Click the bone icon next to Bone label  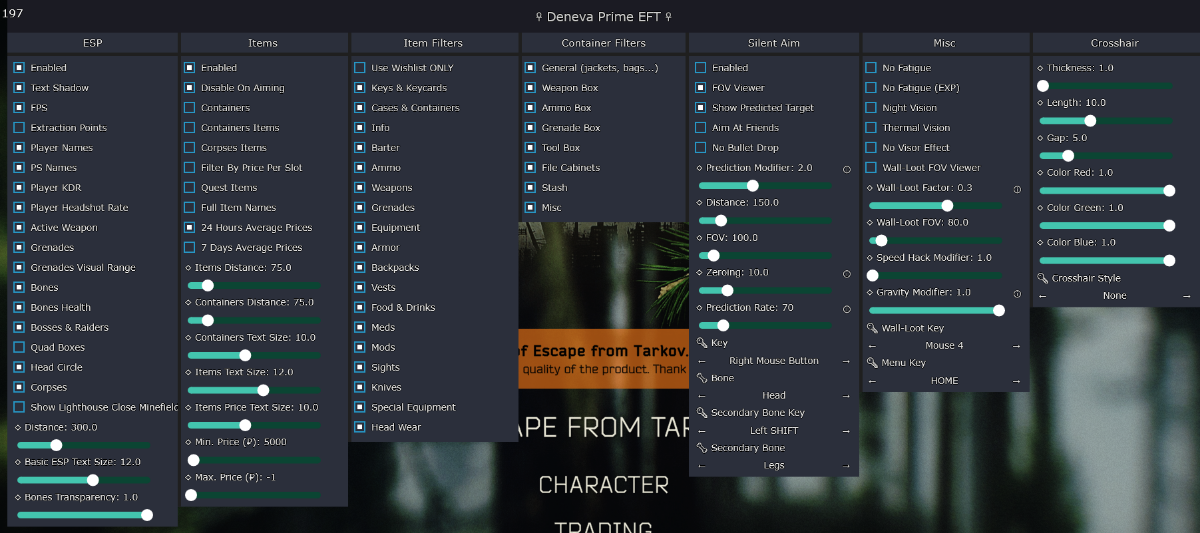pyautogui.click(x=702, y=378)
